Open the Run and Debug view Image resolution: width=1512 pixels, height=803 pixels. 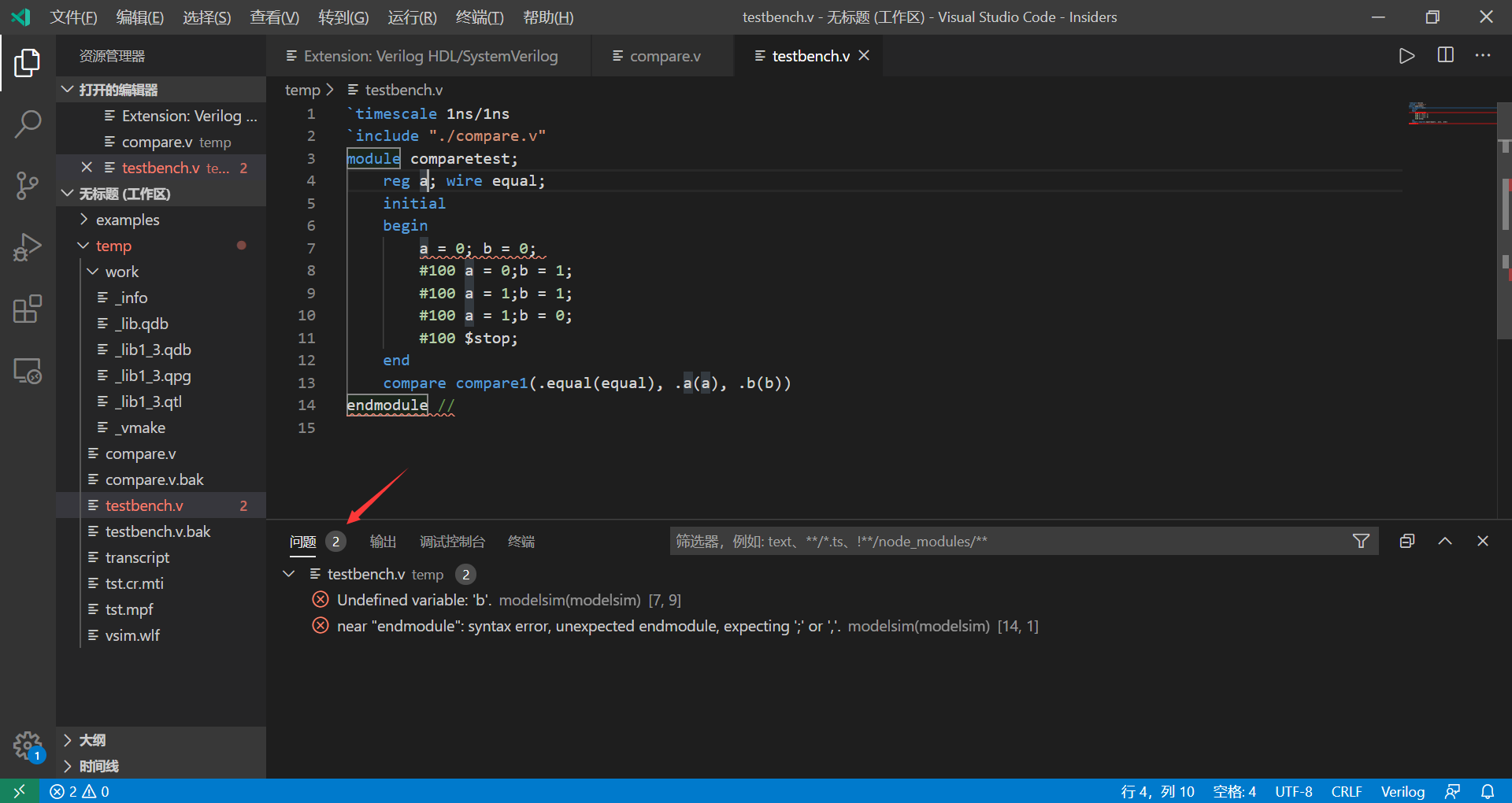(x=28, y=247)
